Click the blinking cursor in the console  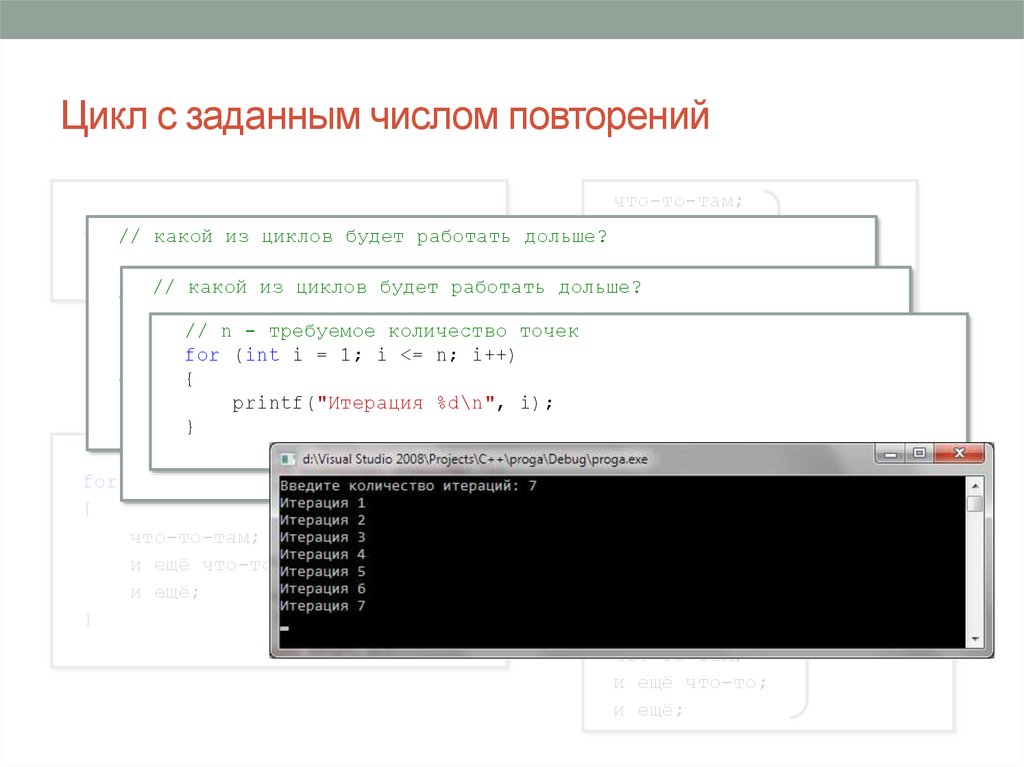(285, 628)
